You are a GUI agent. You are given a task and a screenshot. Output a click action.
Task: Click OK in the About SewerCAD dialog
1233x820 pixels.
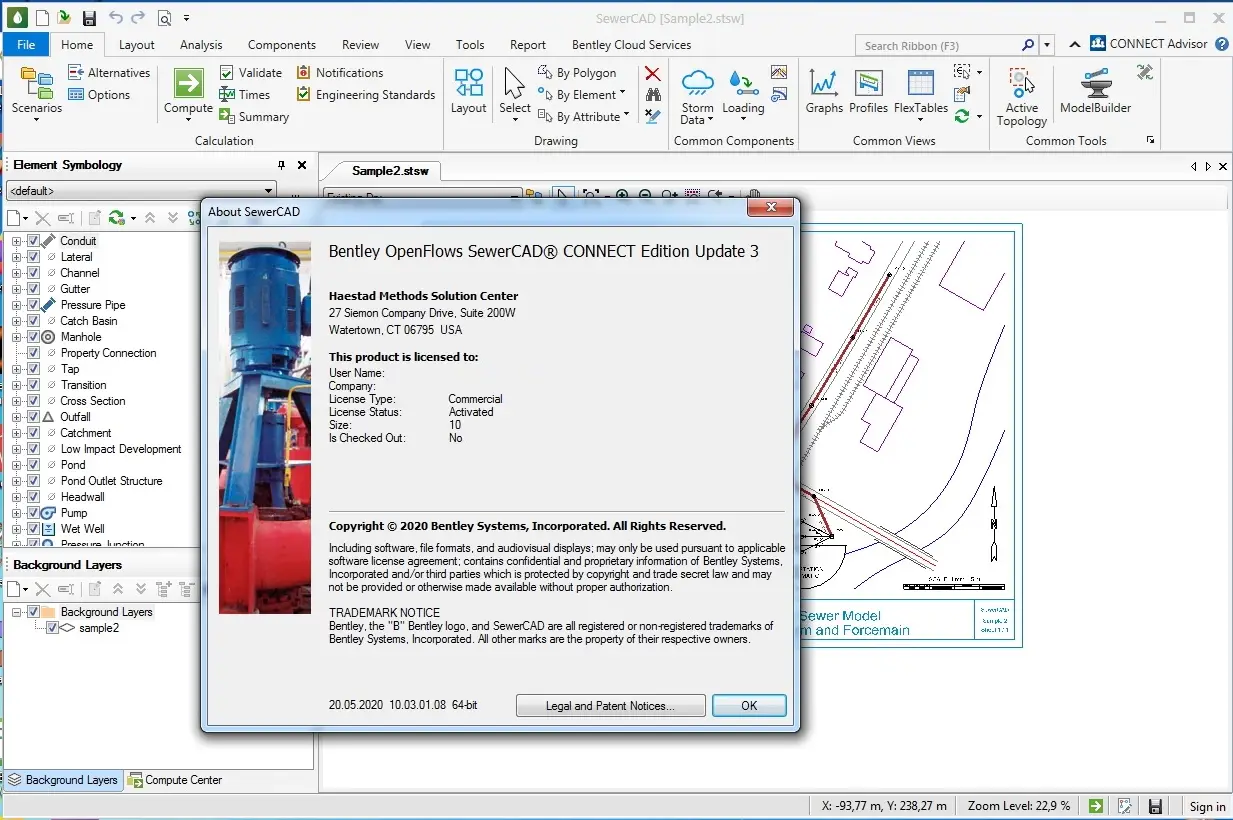click(749, 706)
